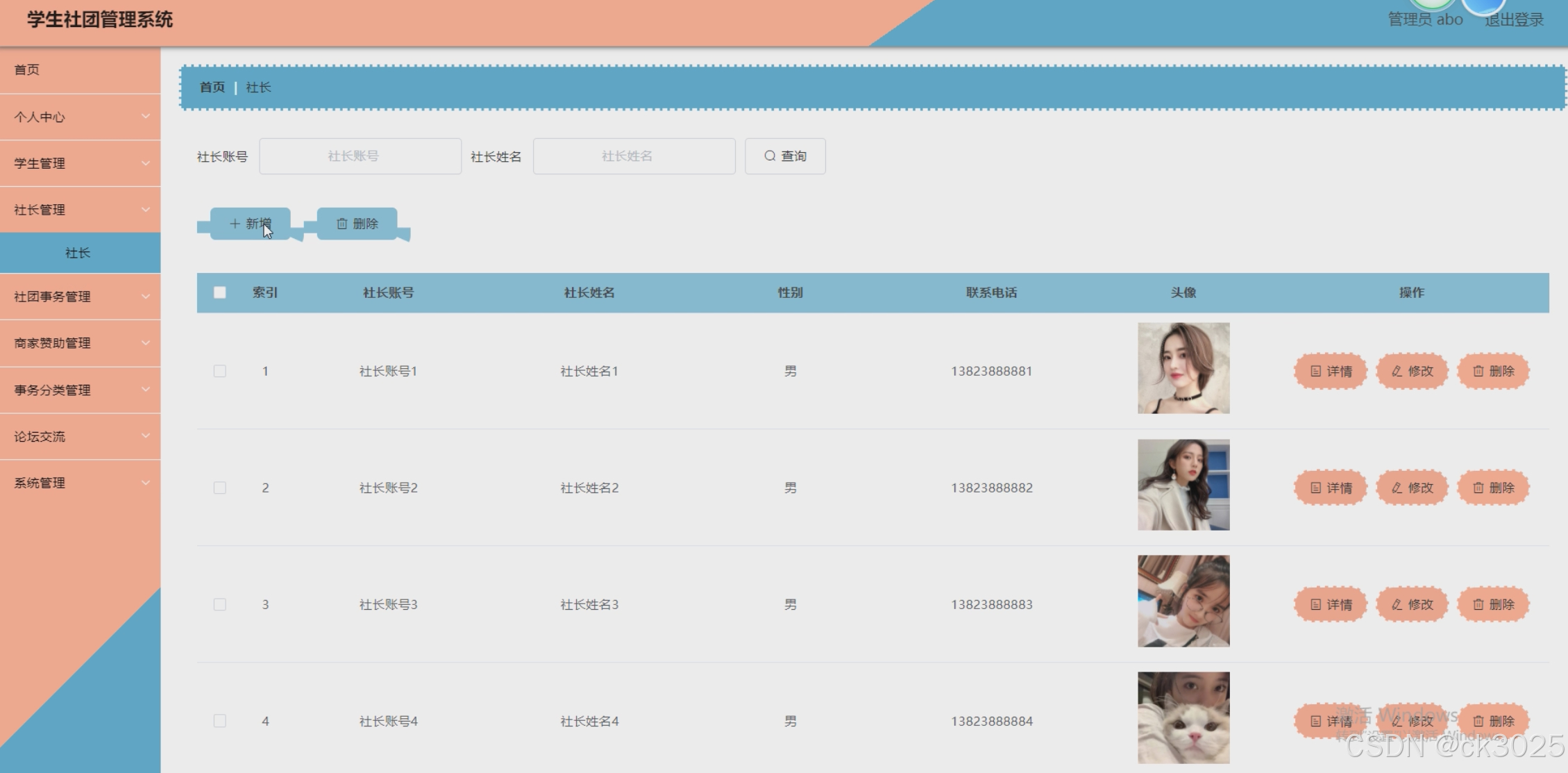Expand the 论坛交流 sidebar menu
The width and height of the screenshot is (1568, 773).
tap(80, 437)
